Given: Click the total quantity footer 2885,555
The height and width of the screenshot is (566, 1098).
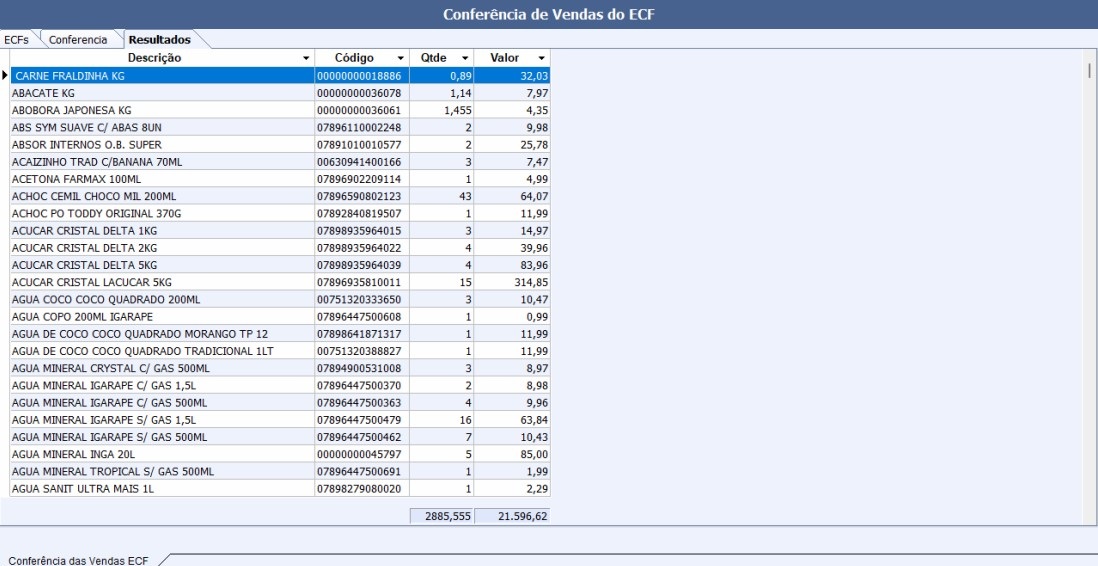Looking at the screenshot, I should tap(441, 516).
